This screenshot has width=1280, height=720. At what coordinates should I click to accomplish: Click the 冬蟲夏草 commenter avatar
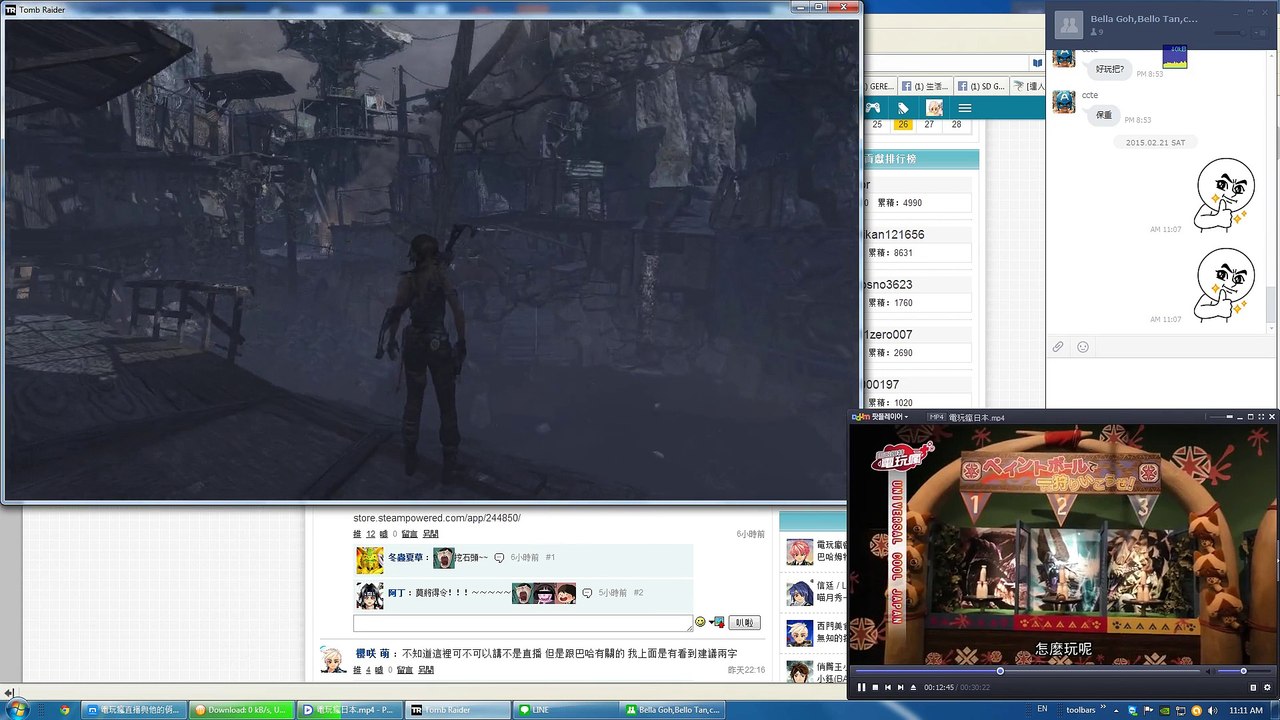[x=369, y=560]
